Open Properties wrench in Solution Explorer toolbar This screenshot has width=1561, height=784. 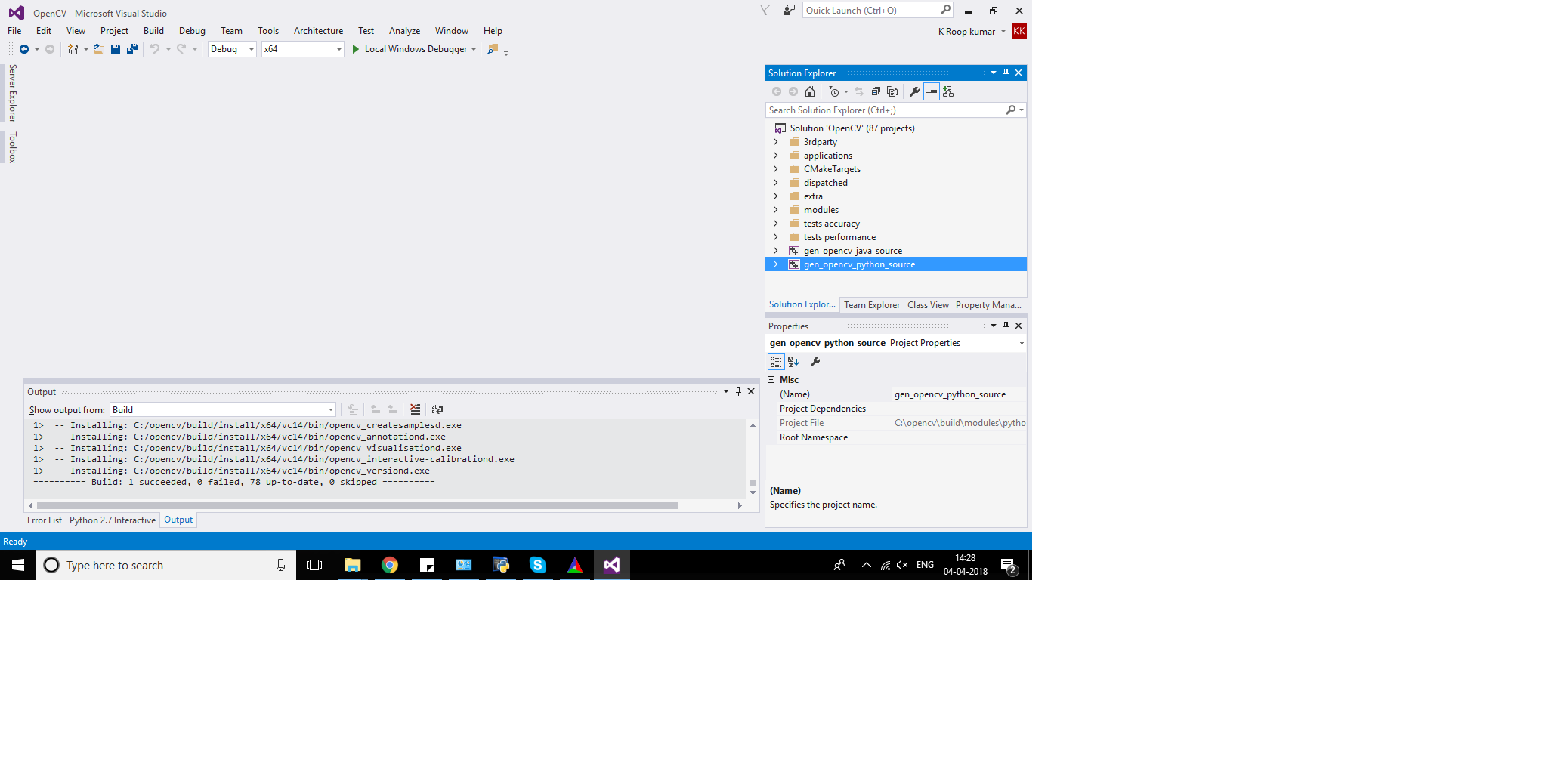click(914, 91)
